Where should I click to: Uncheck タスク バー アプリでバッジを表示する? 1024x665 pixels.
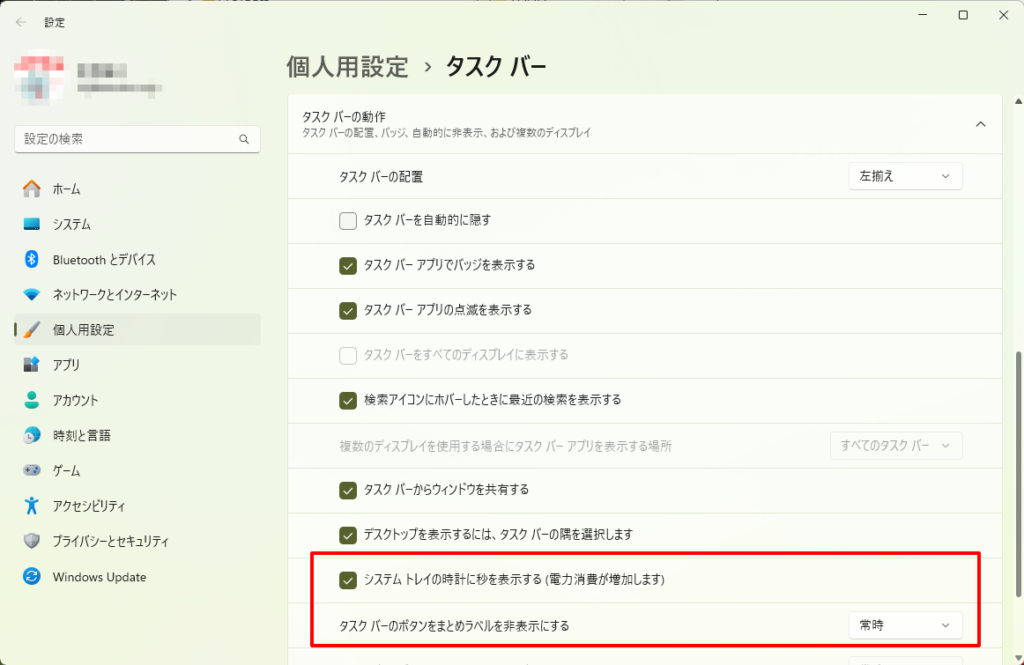pos(348,265)
